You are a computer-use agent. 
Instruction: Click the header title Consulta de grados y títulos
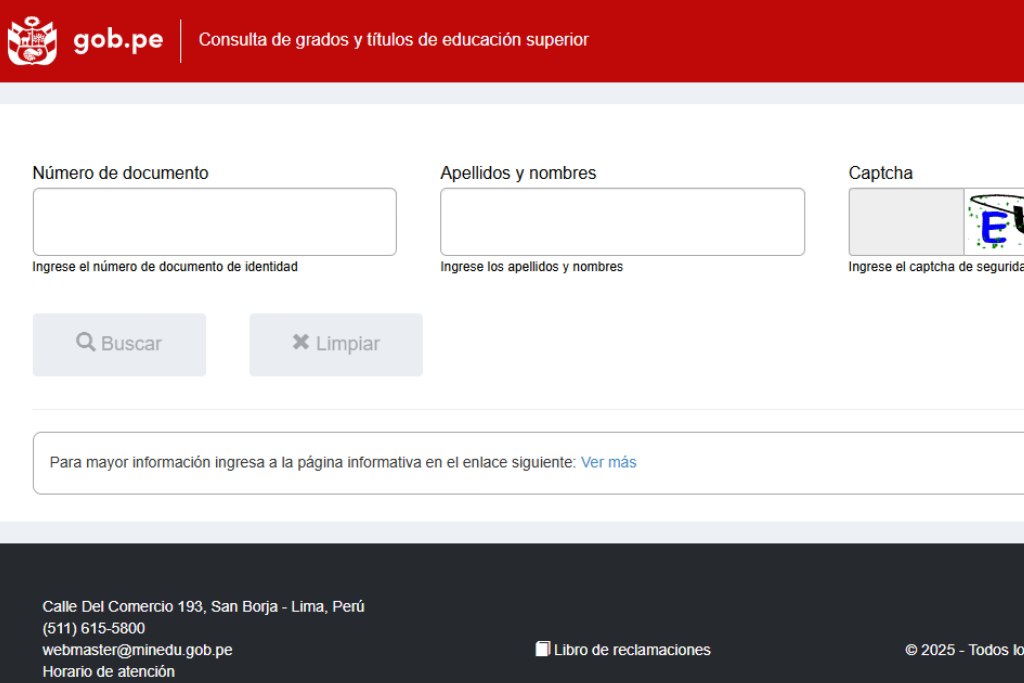point(394,40)
